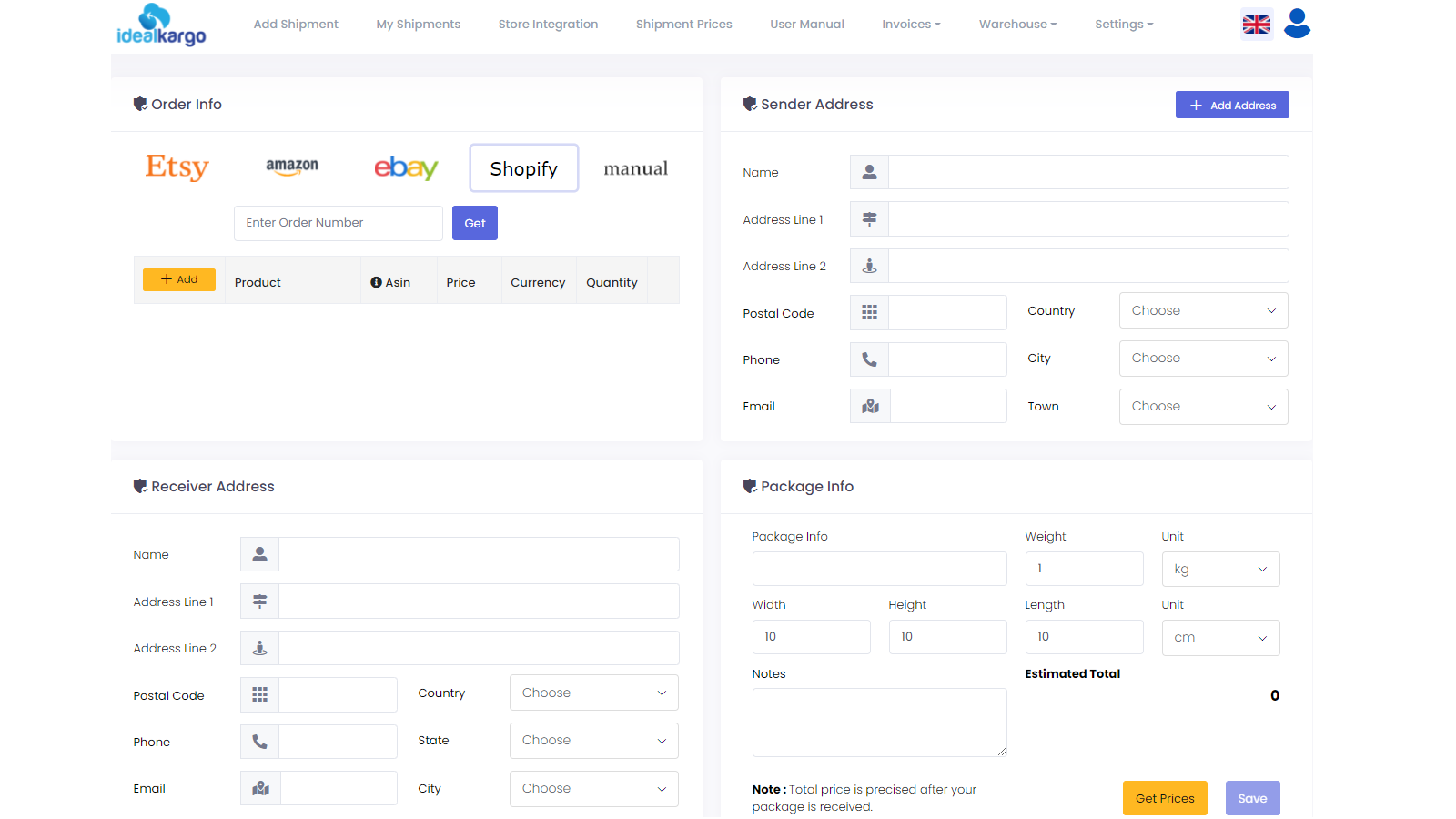Click the receiver Email map icon

[x=260, y=788]
